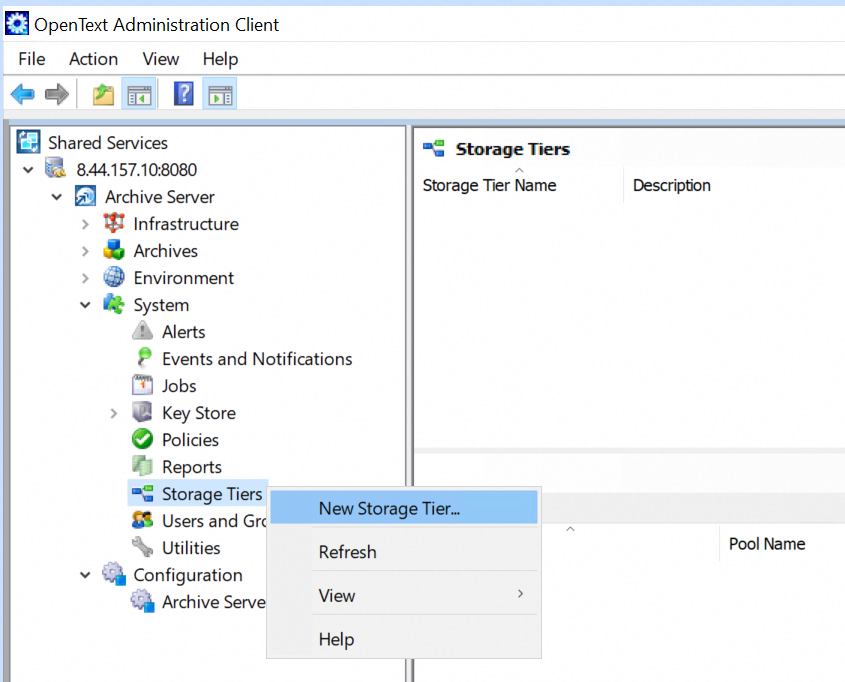Viewport: 845px width, 682px height.
Task: Click the Up One Level folder icon
Action: [103, 94]
